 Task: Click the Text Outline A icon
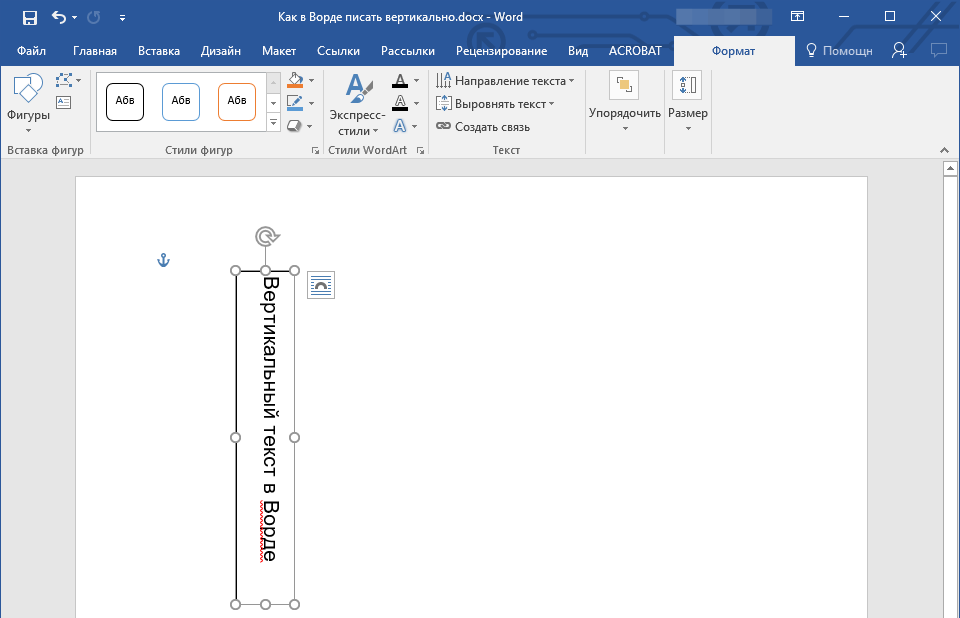(x=400, y=103)
